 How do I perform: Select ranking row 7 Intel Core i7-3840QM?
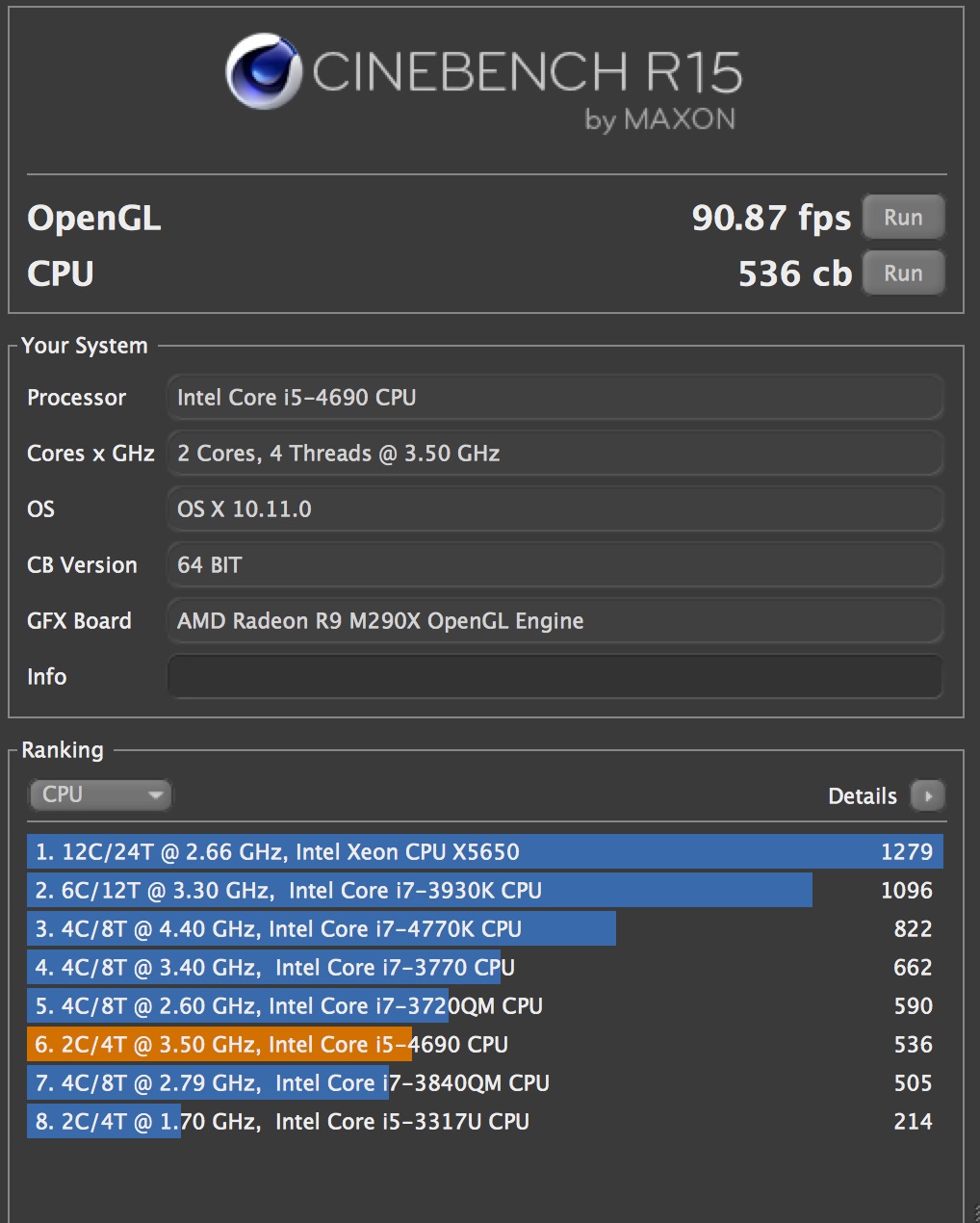485,1083
